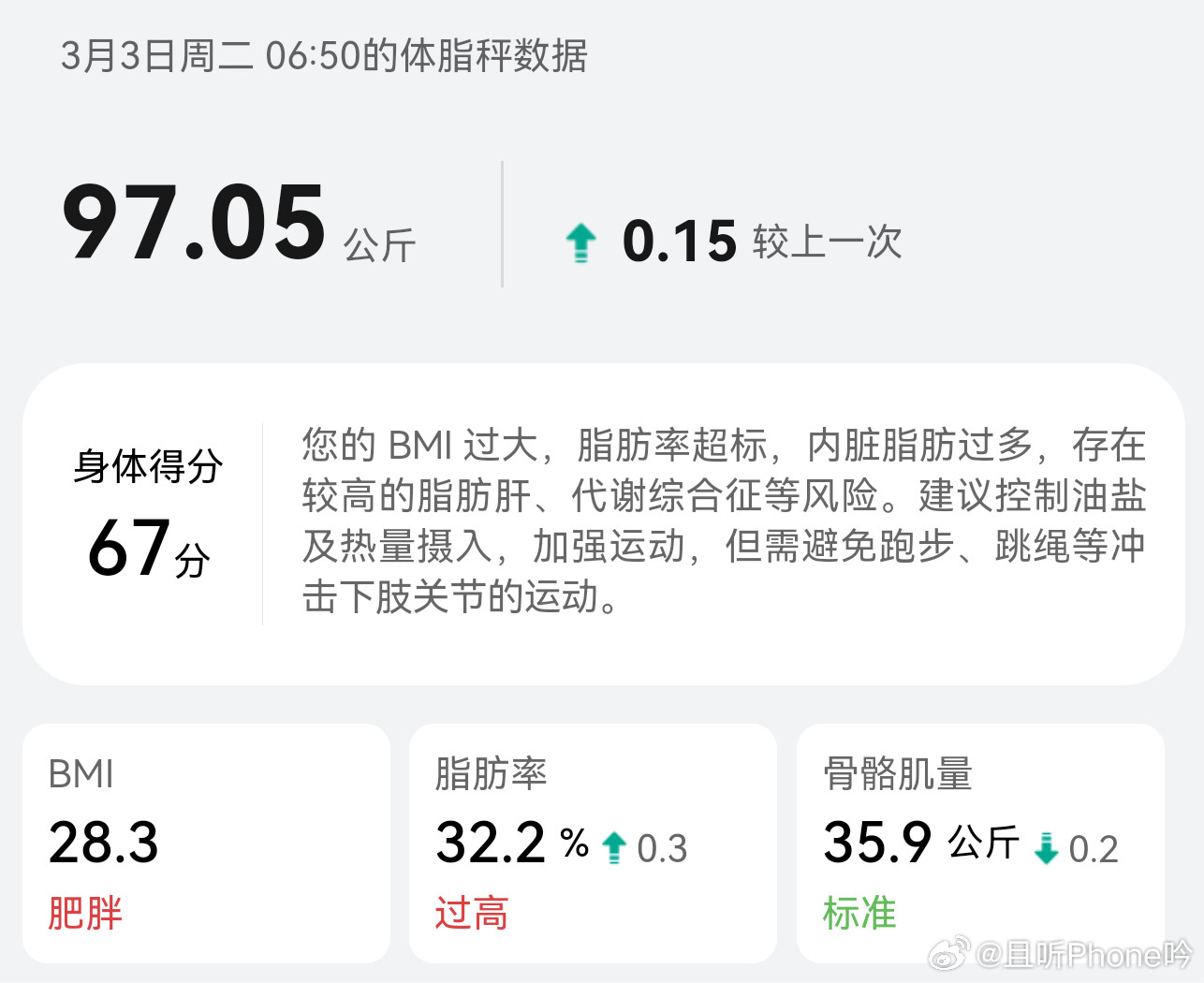Image resolution: width=1204 pixels, height=983 pixels.
Task: Click the 过高 status label under fat rate
Action: 473,914
